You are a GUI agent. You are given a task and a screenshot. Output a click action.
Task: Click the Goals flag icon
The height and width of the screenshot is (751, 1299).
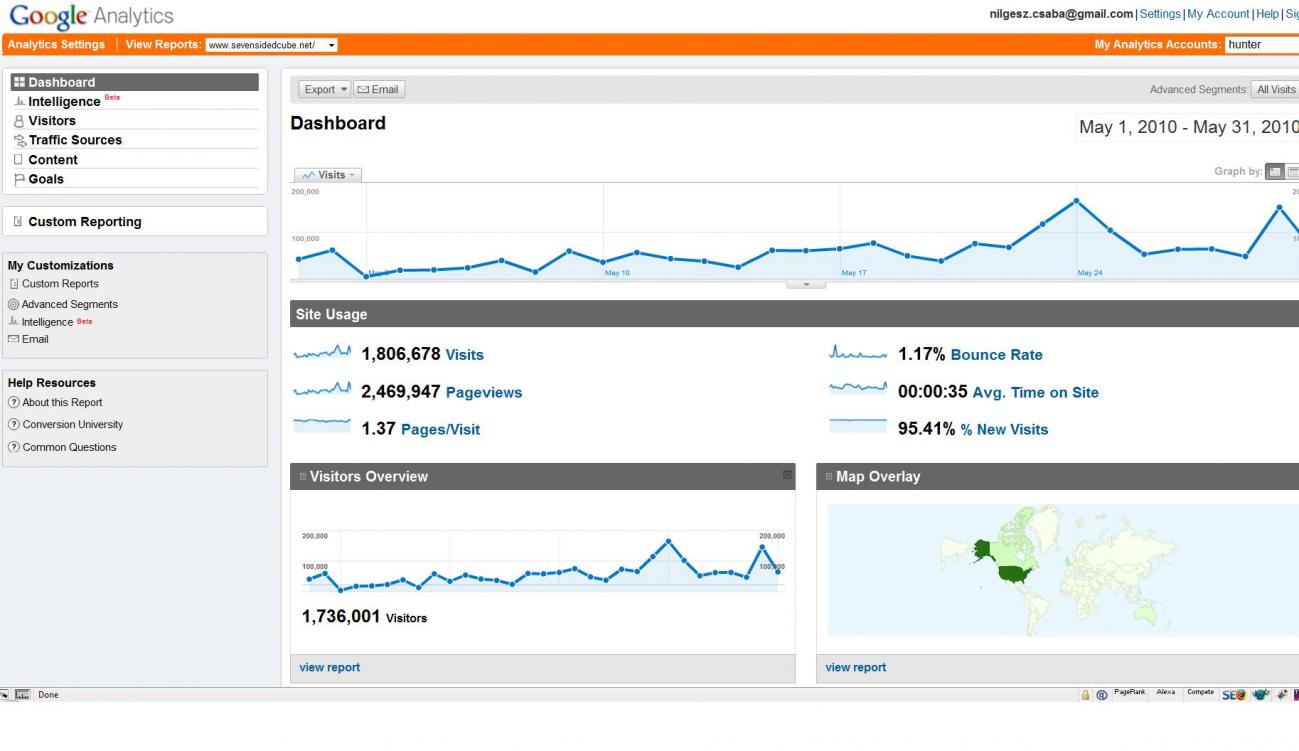(19, 180)
